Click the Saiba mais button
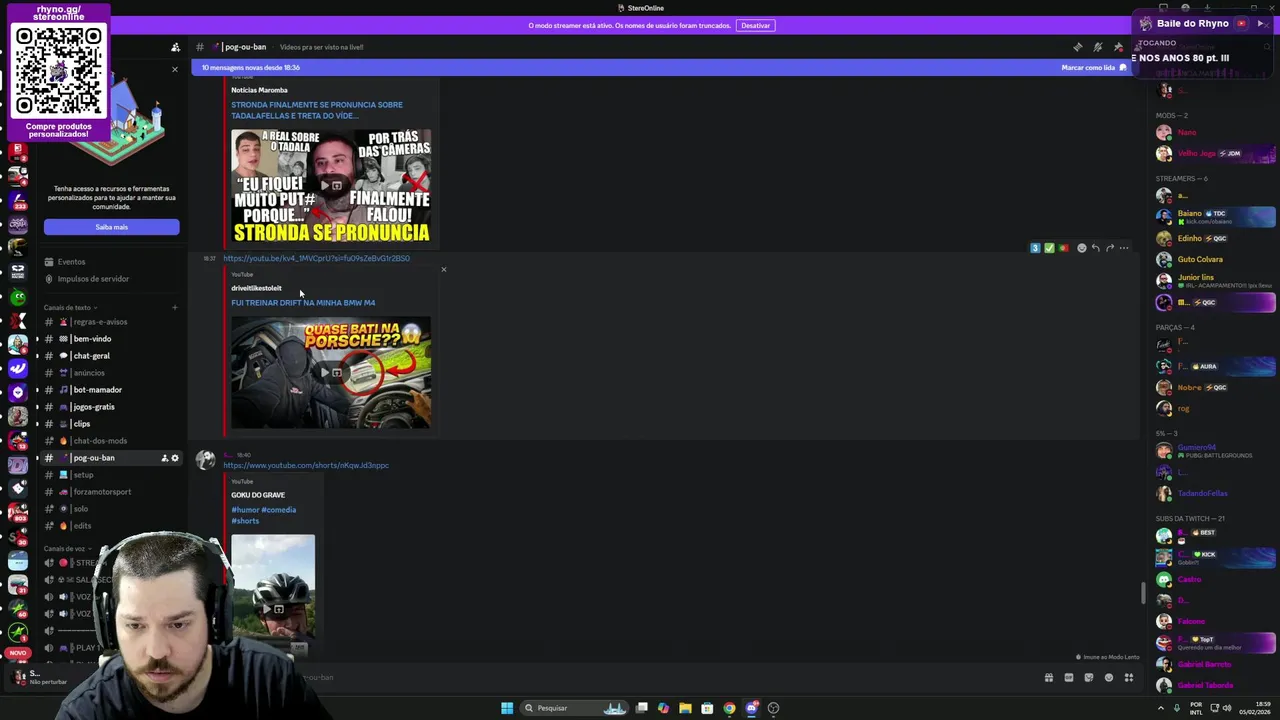The width and height of the screenshot is (1280, 720). click(112, 227)
